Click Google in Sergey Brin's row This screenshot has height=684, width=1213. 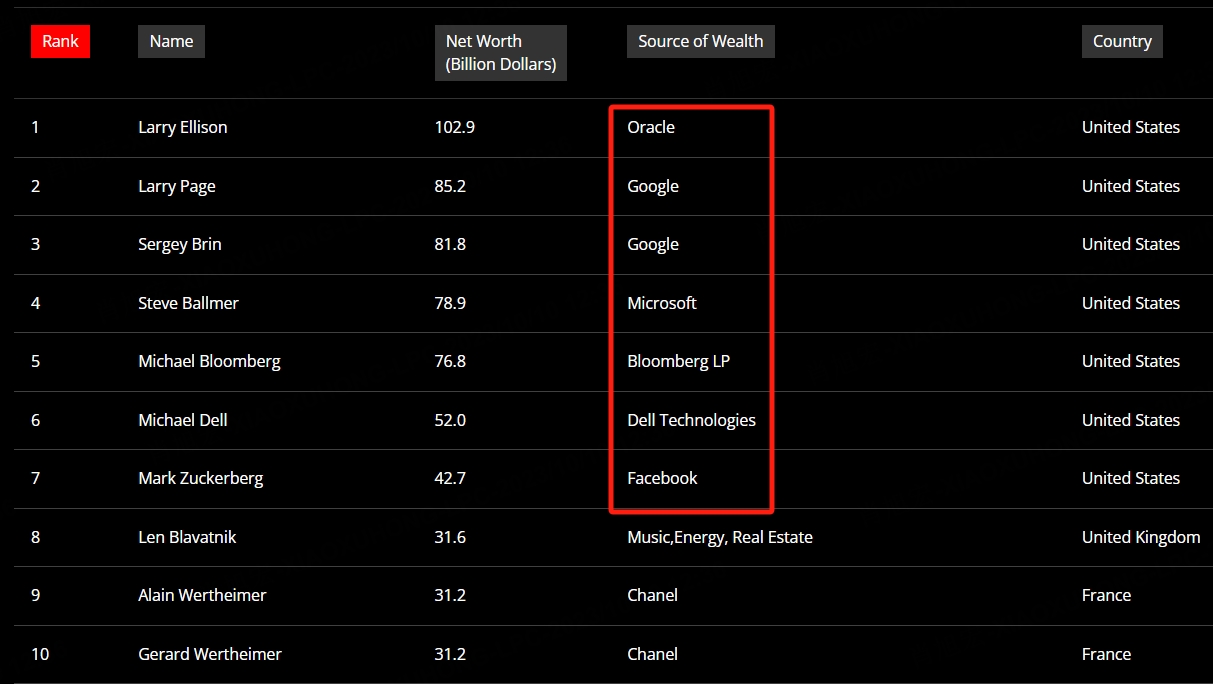point(653,244)
